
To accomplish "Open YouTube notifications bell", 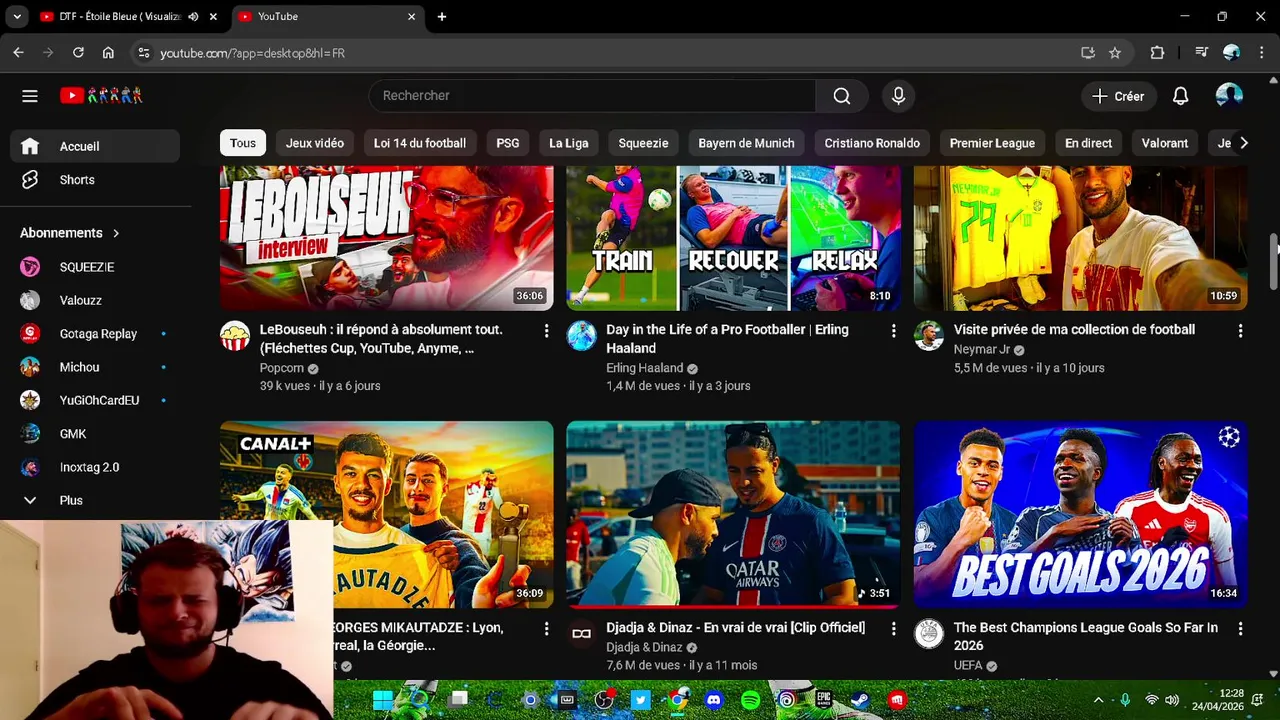I will click(x=1180, y=96).
